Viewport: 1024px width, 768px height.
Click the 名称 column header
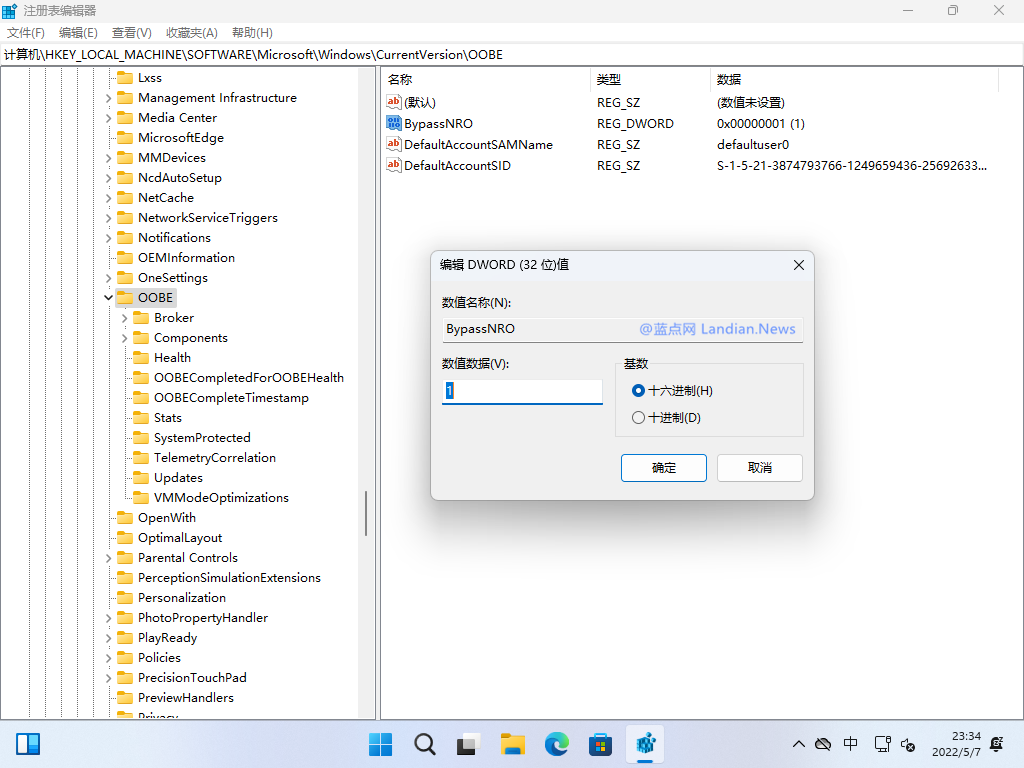pos(486,80)
